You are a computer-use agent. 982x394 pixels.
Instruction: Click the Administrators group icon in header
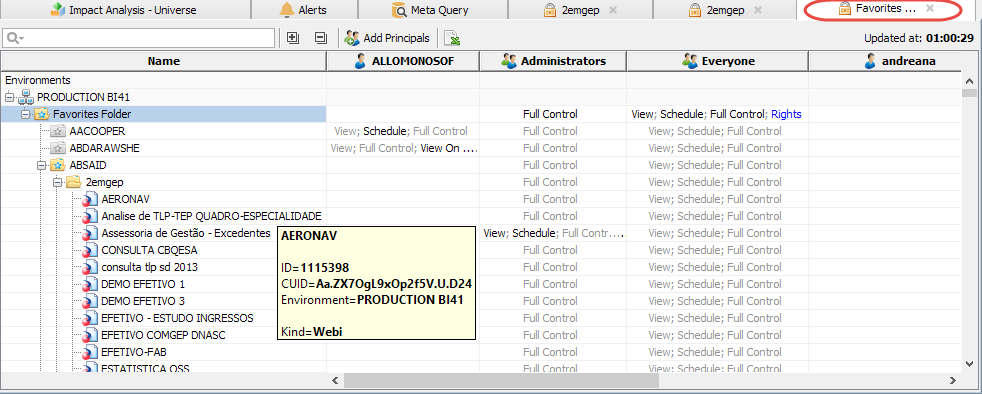(x=510, y=61)
